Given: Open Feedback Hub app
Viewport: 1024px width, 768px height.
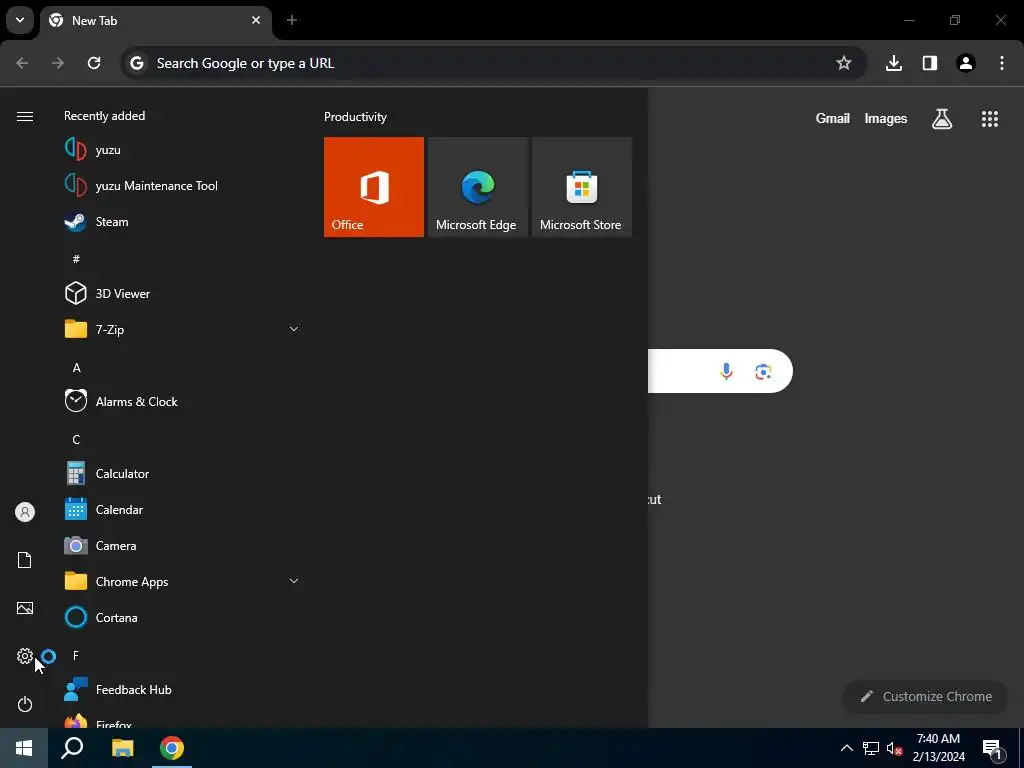Looking at the screenshot, I should tap(182, 690).
